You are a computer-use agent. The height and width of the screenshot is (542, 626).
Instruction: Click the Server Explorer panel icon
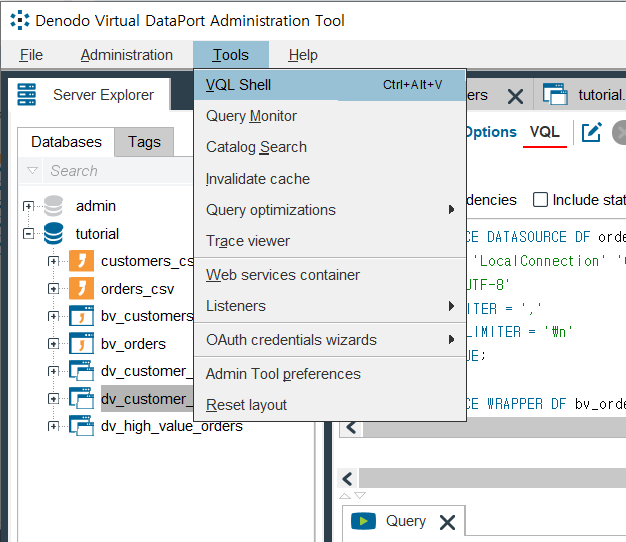(27, 95)
